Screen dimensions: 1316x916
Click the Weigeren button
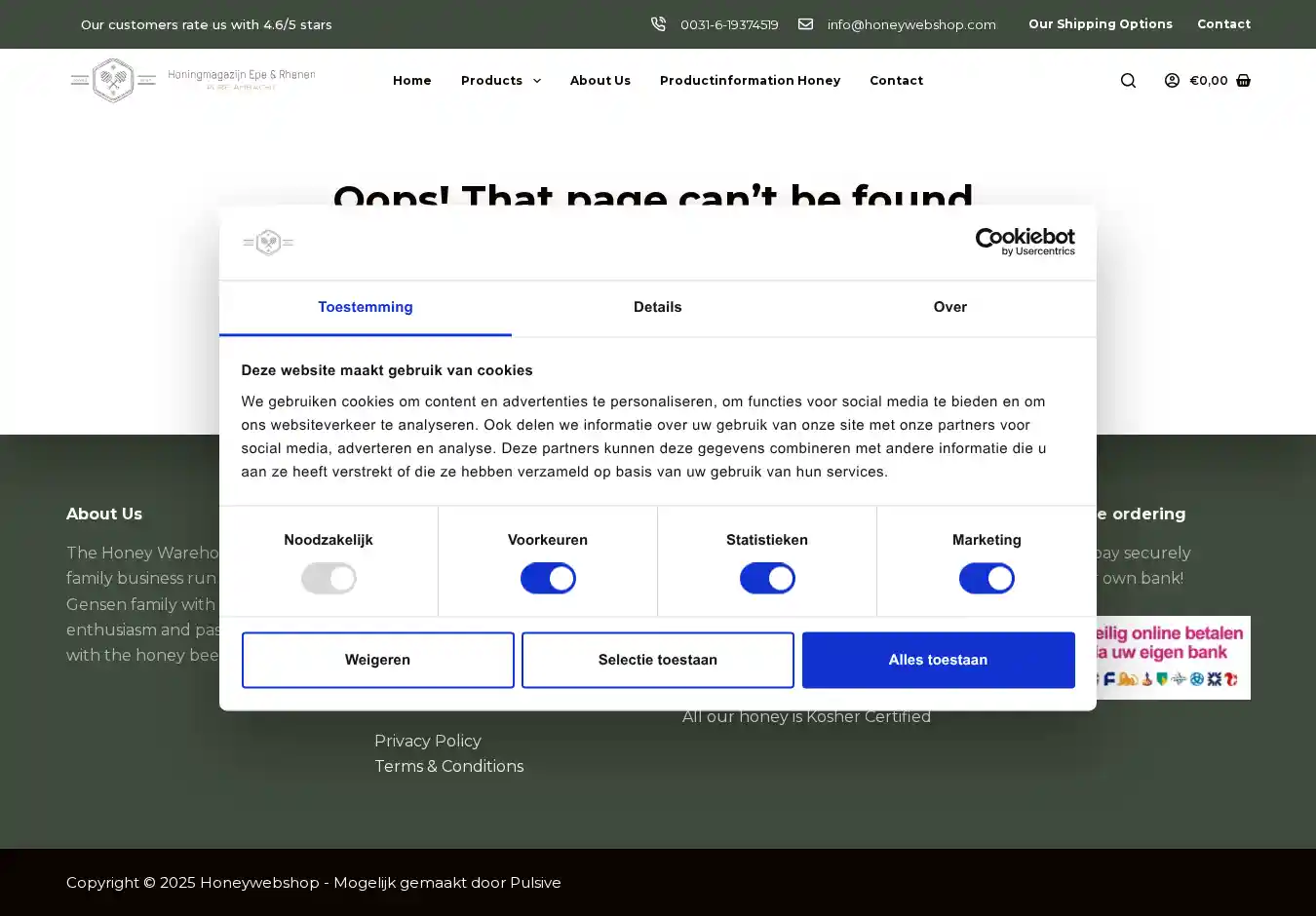tap(377, 660)
